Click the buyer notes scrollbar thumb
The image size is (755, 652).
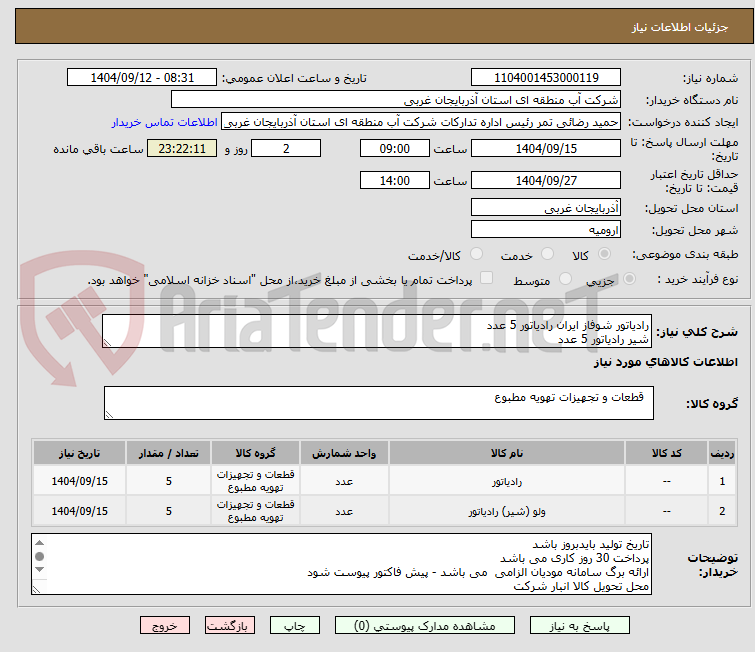click(39, 556)
